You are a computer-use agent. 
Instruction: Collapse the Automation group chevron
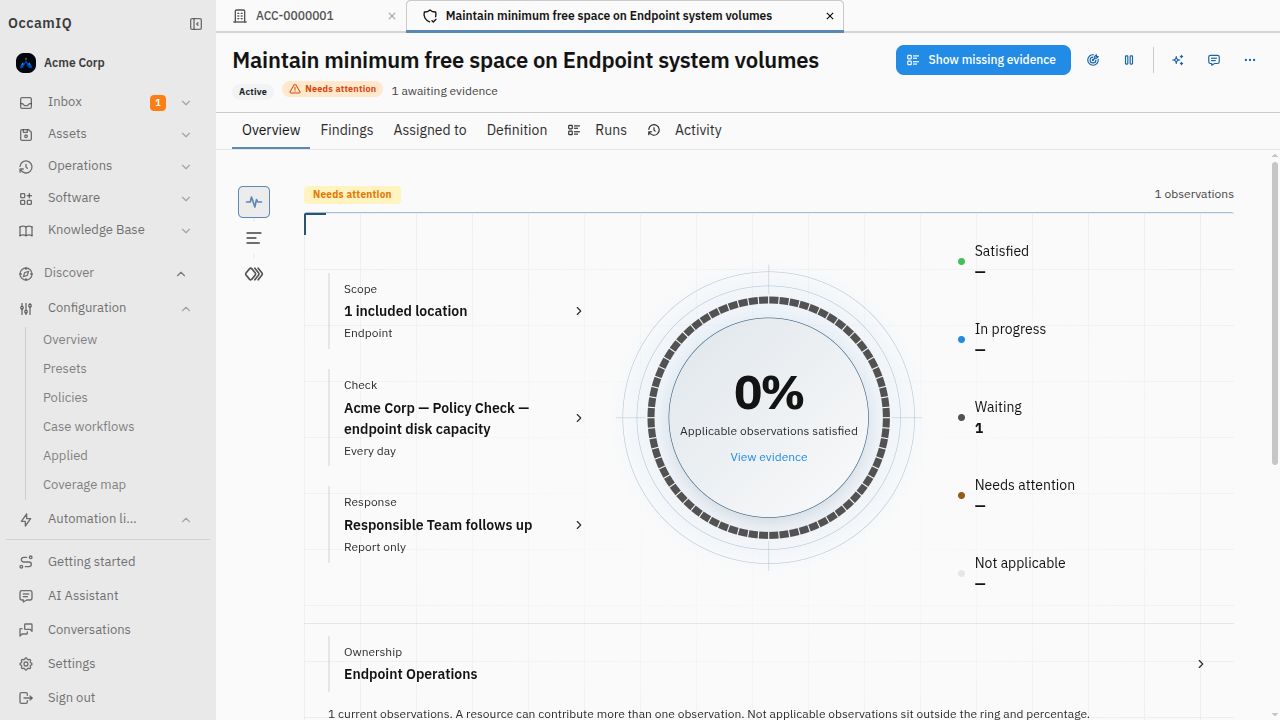[x=186, y=520]
